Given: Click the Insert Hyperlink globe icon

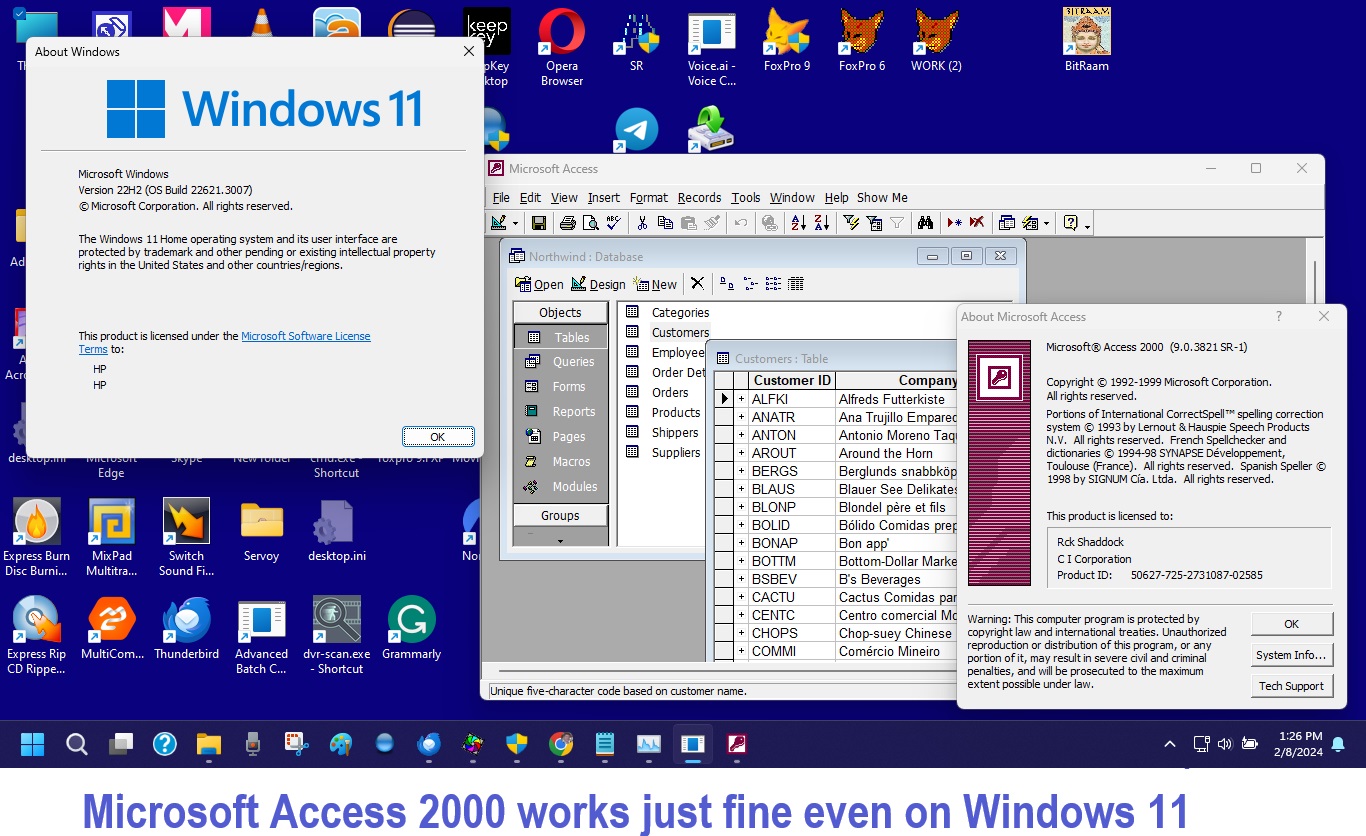Looking at the screenshot, I should (769, 223).
